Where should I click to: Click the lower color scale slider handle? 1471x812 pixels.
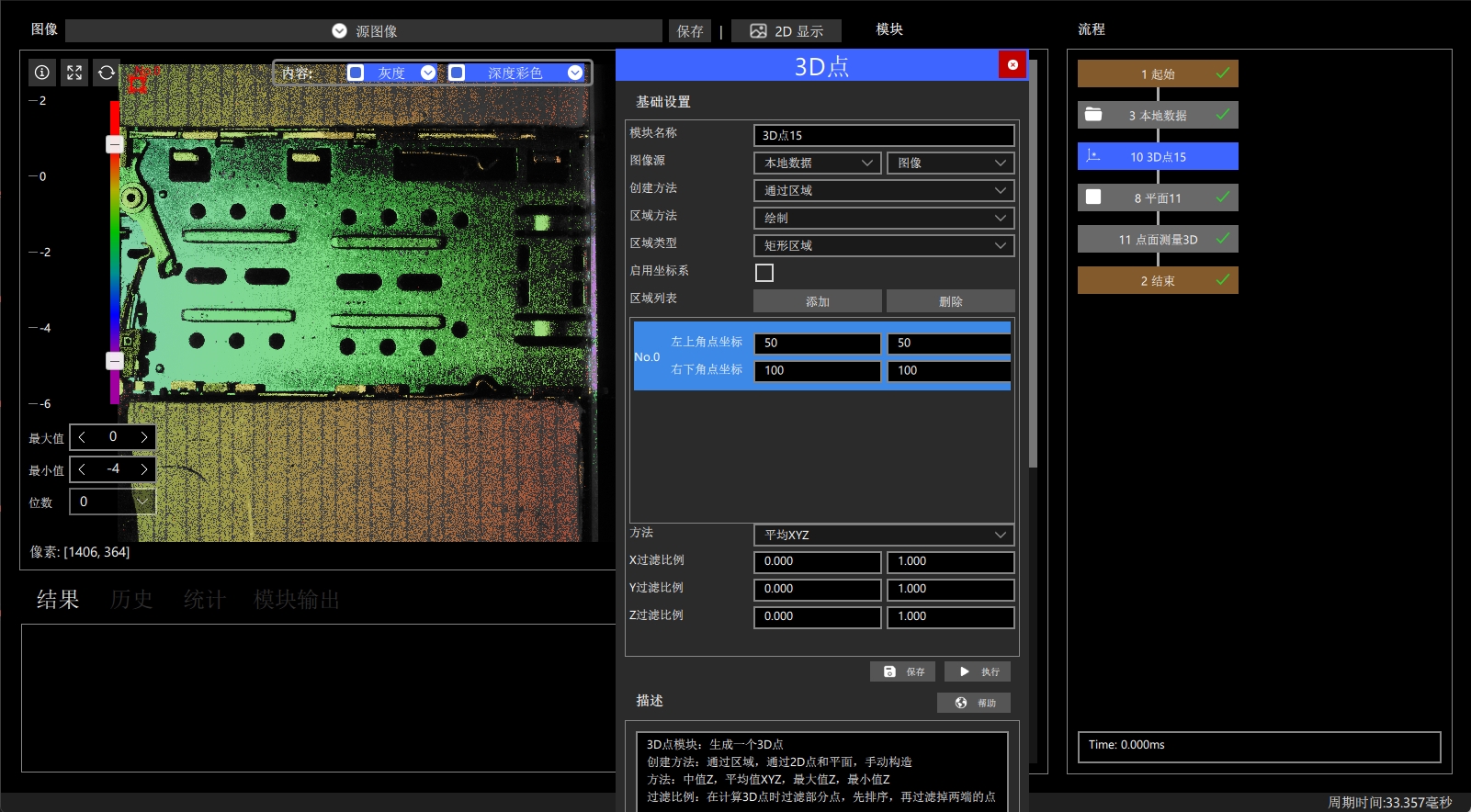pyautogui.click(x=114, y=361)
